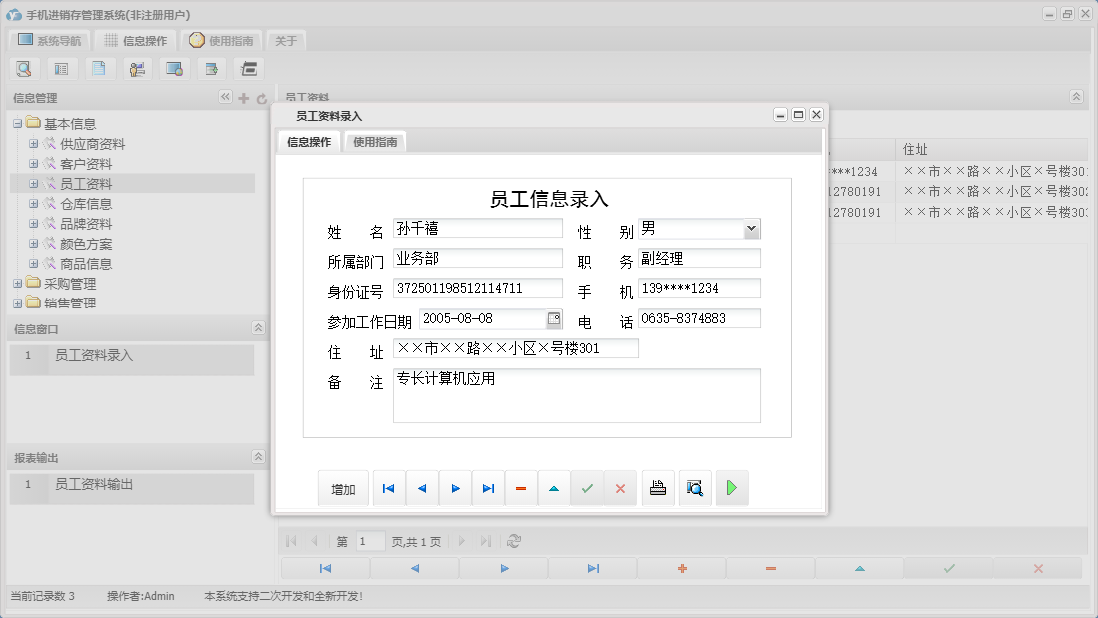Select the search/query toolbar icon
The width and height of the screenshot is (1098, 618).
(x=24, y=69)
